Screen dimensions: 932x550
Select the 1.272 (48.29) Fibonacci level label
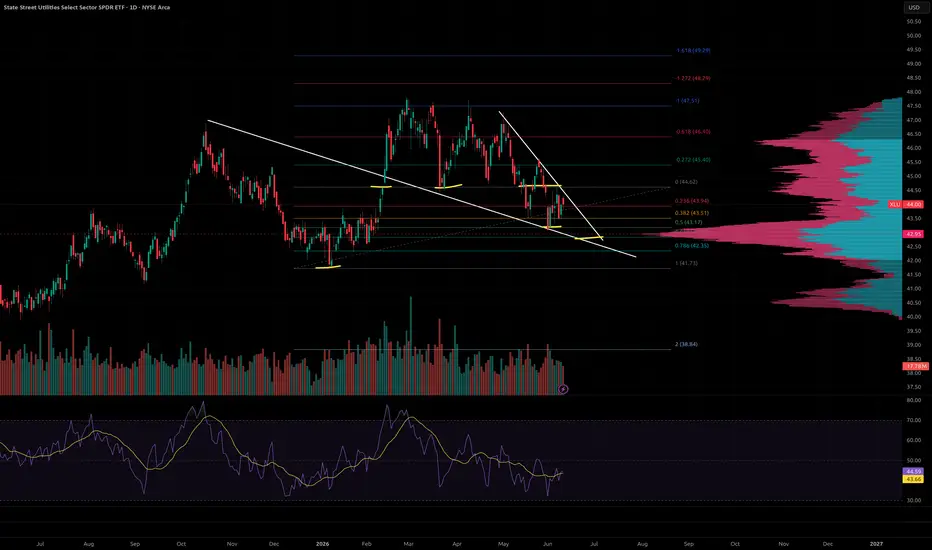click(692, 78)
